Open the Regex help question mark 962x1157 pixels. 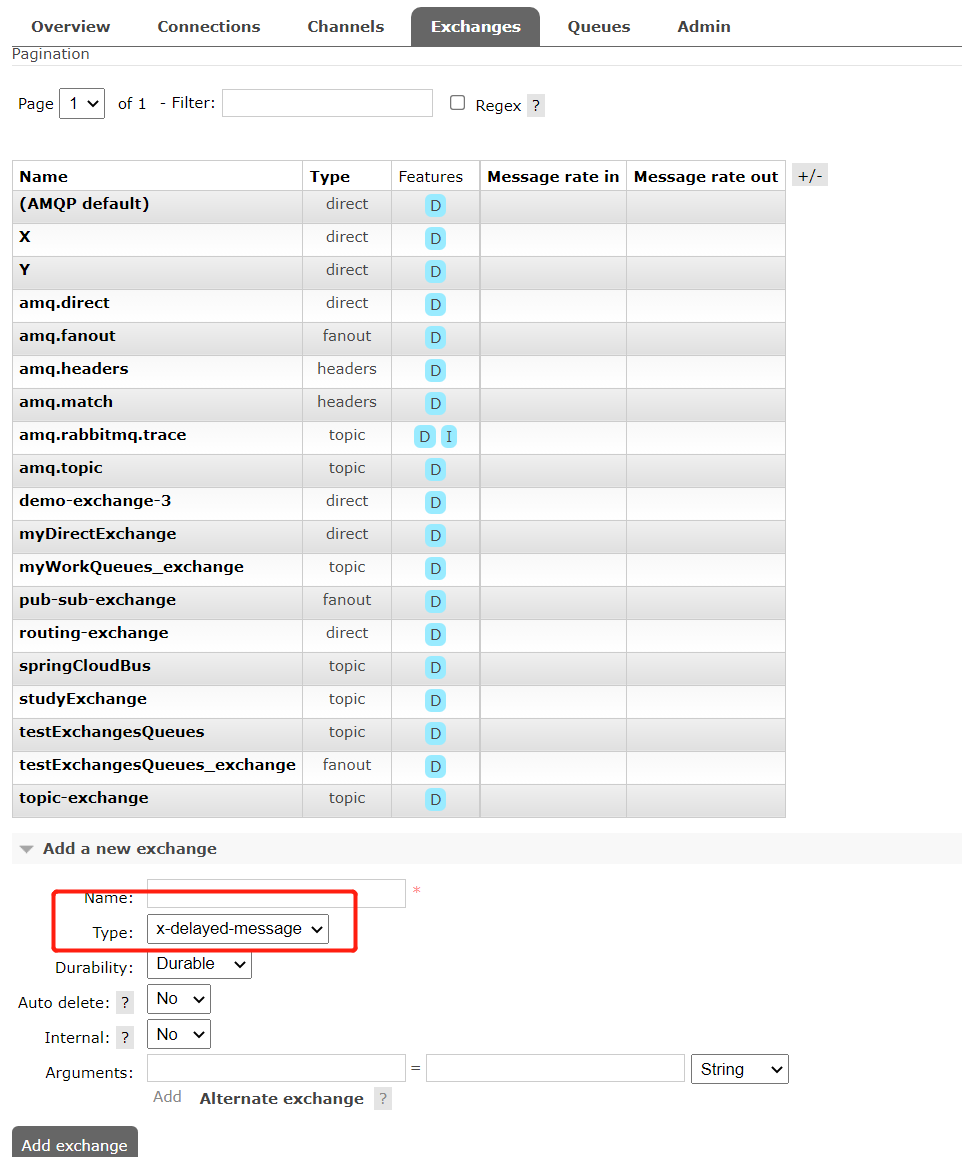coord(536,106)
